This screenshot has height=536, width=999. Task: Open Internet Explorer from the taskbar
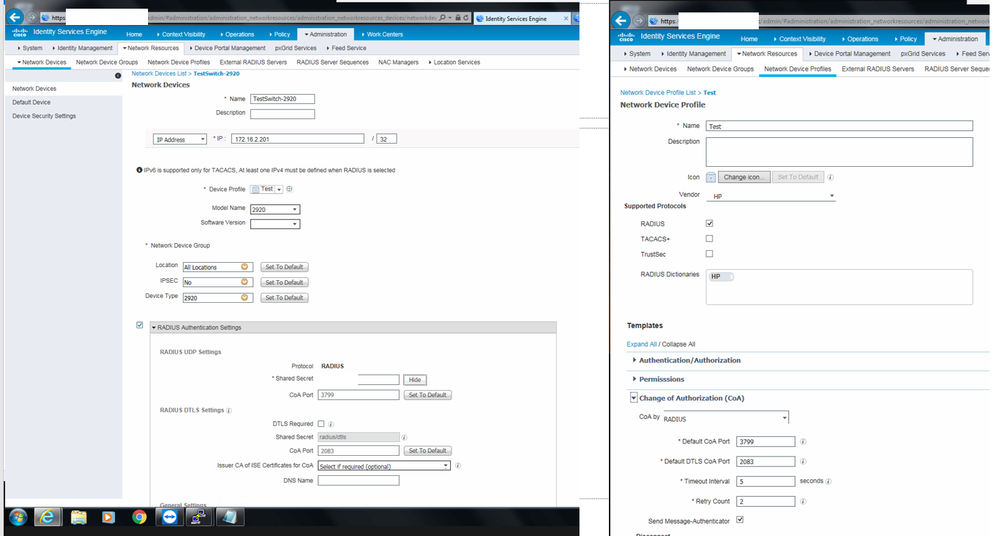(48, 517)
